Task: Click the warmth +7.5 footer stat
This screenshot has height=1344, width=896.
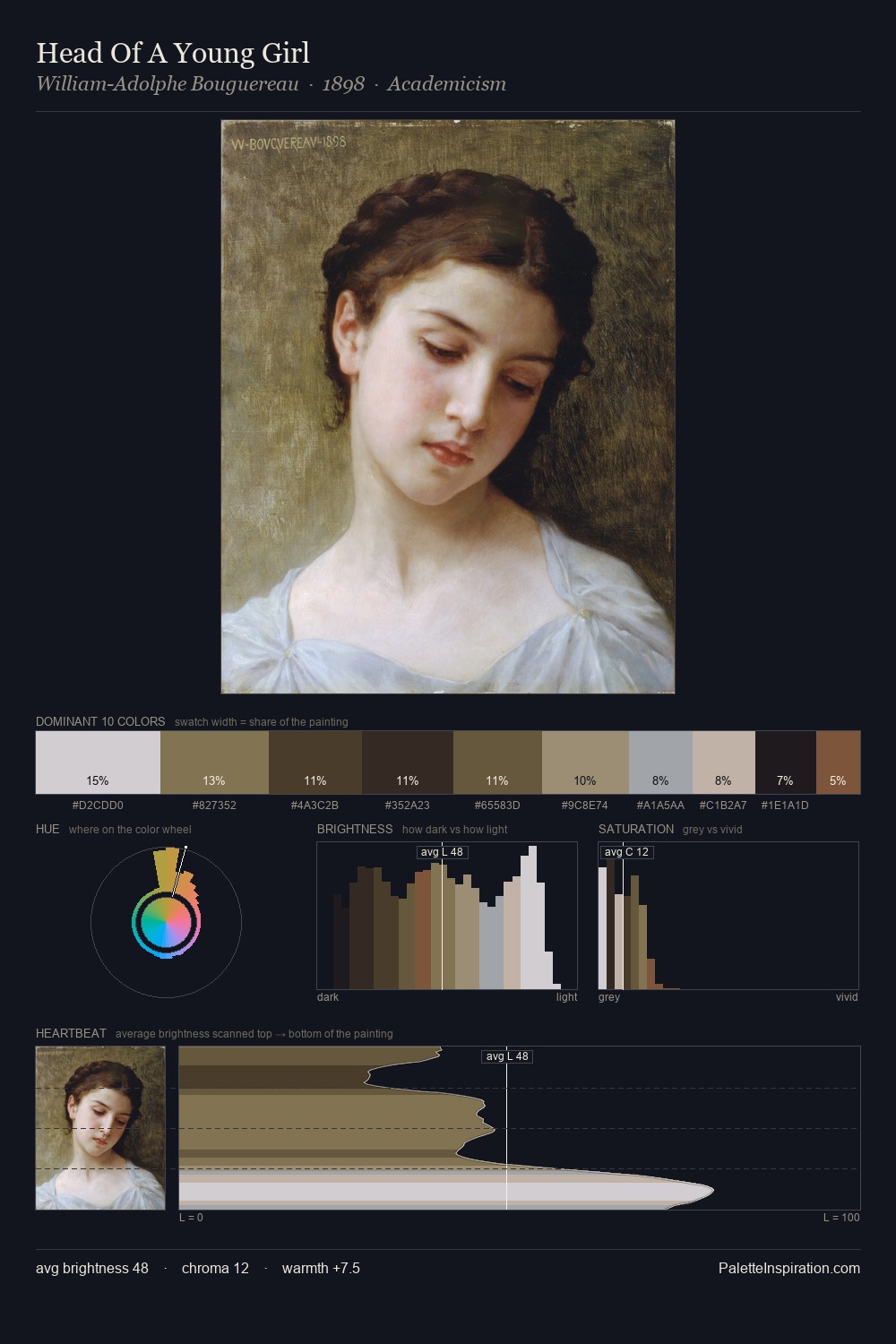Action: 321,1268
